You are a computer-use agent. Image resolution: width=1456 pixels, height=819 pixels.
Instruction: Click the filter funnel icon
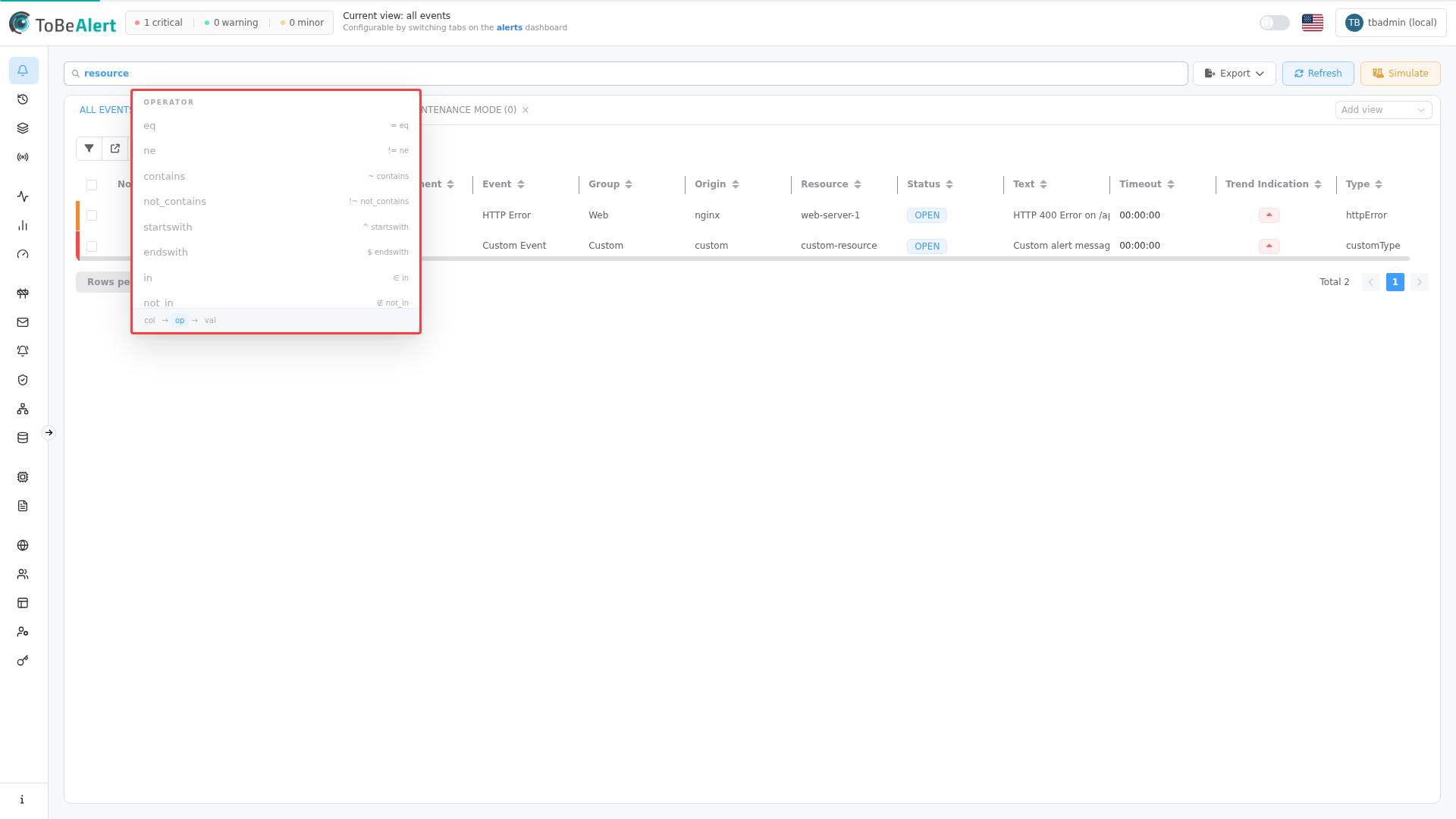coord(89,149)
